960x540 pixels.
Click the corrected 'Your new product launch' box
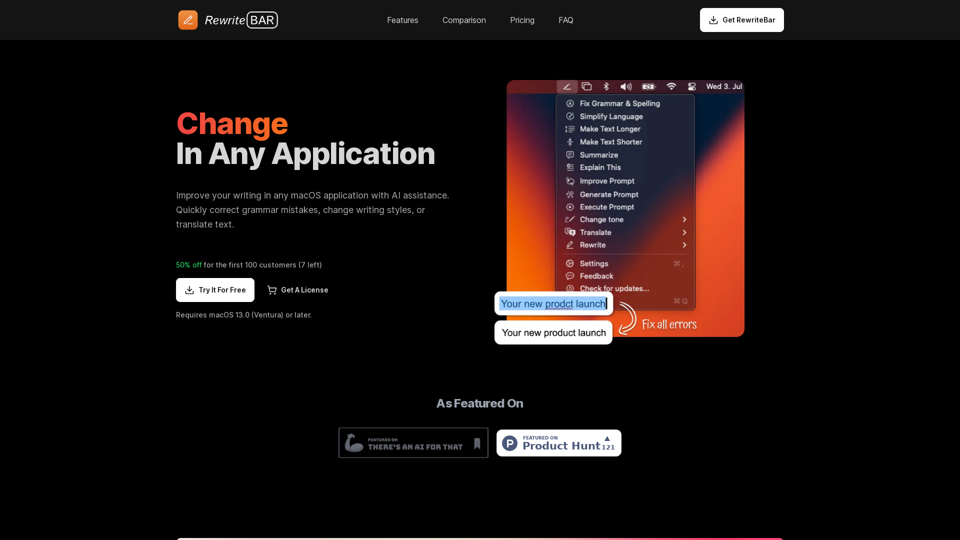coord(553,332)
